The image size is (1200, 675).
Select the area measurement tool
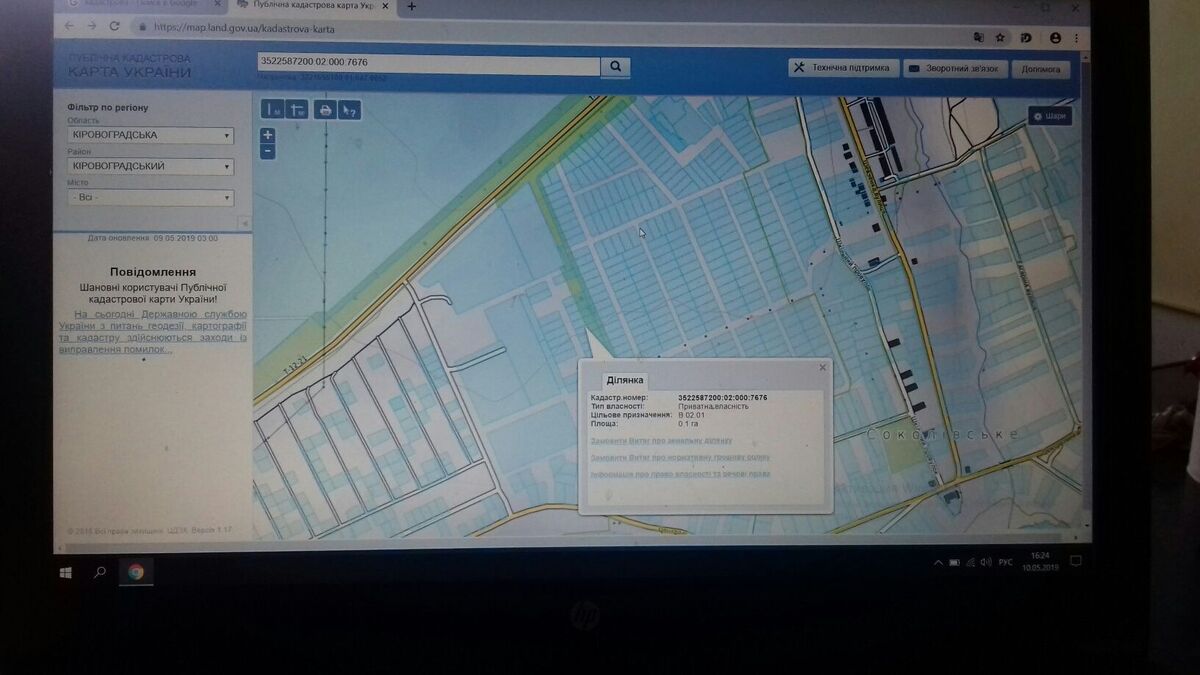click(x=297, y=110)
